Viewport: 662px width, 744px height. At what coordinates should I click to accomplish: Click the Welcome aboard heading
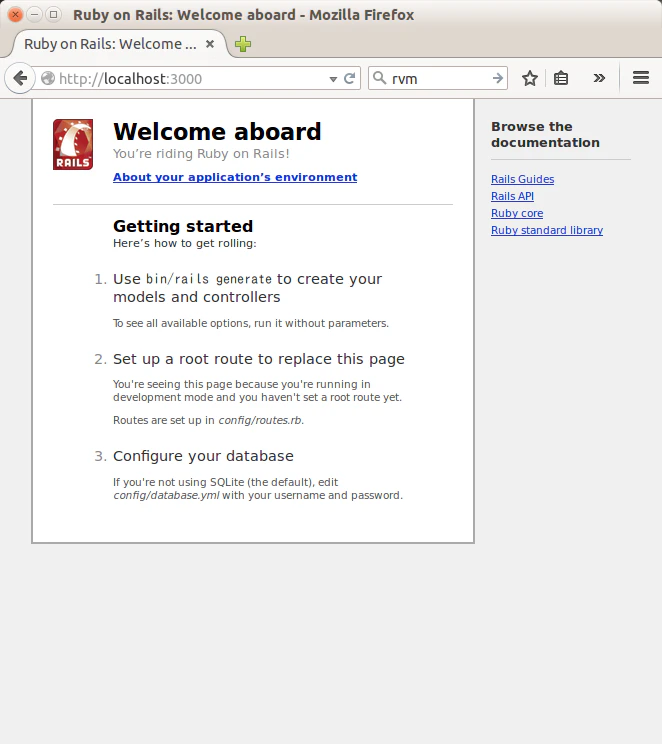pyautogui.click(x=217, y=131)
